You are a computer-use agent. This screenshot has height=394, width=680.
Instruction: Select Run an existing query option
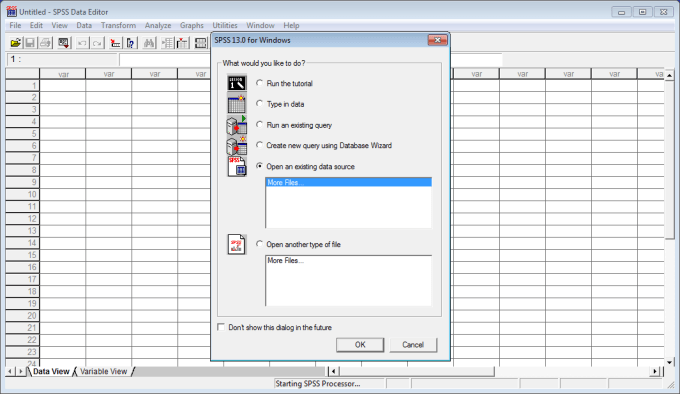(259, 124)
